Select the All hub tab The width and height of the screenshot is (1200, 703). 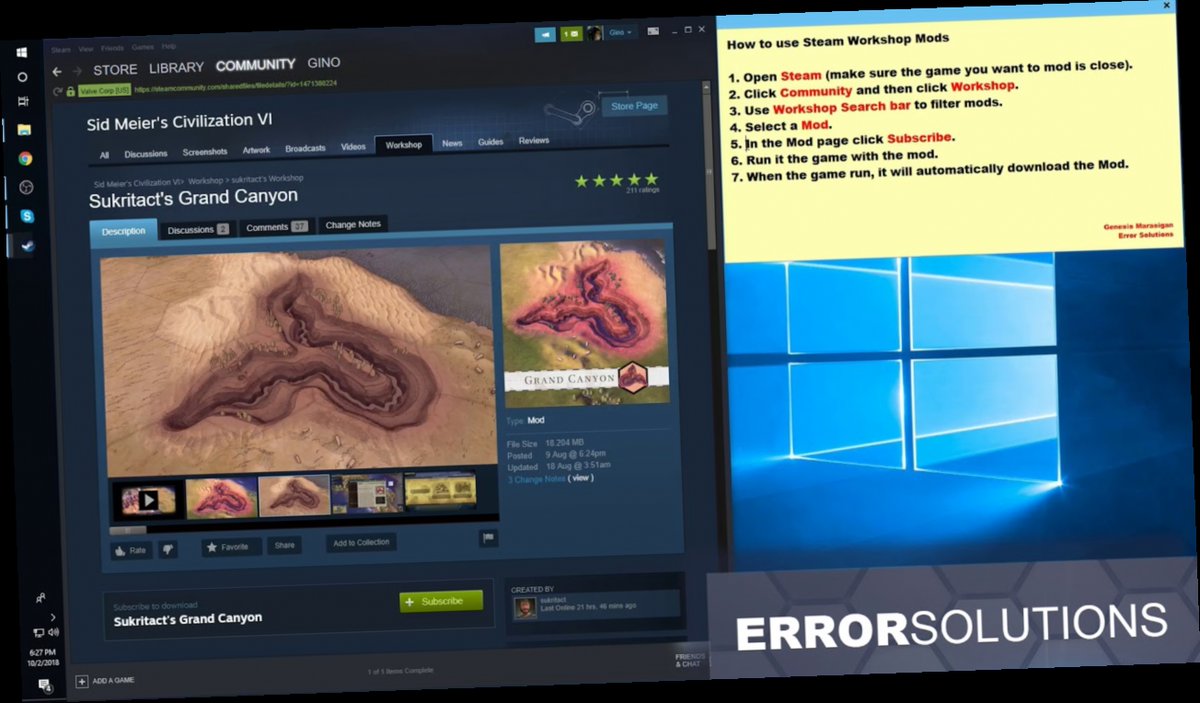tap(104, 155)
